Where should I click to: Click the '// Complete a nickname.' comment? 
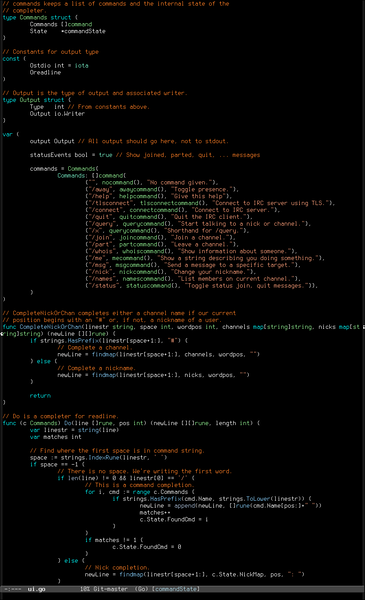pyautogui.click(x=96, y=368)
